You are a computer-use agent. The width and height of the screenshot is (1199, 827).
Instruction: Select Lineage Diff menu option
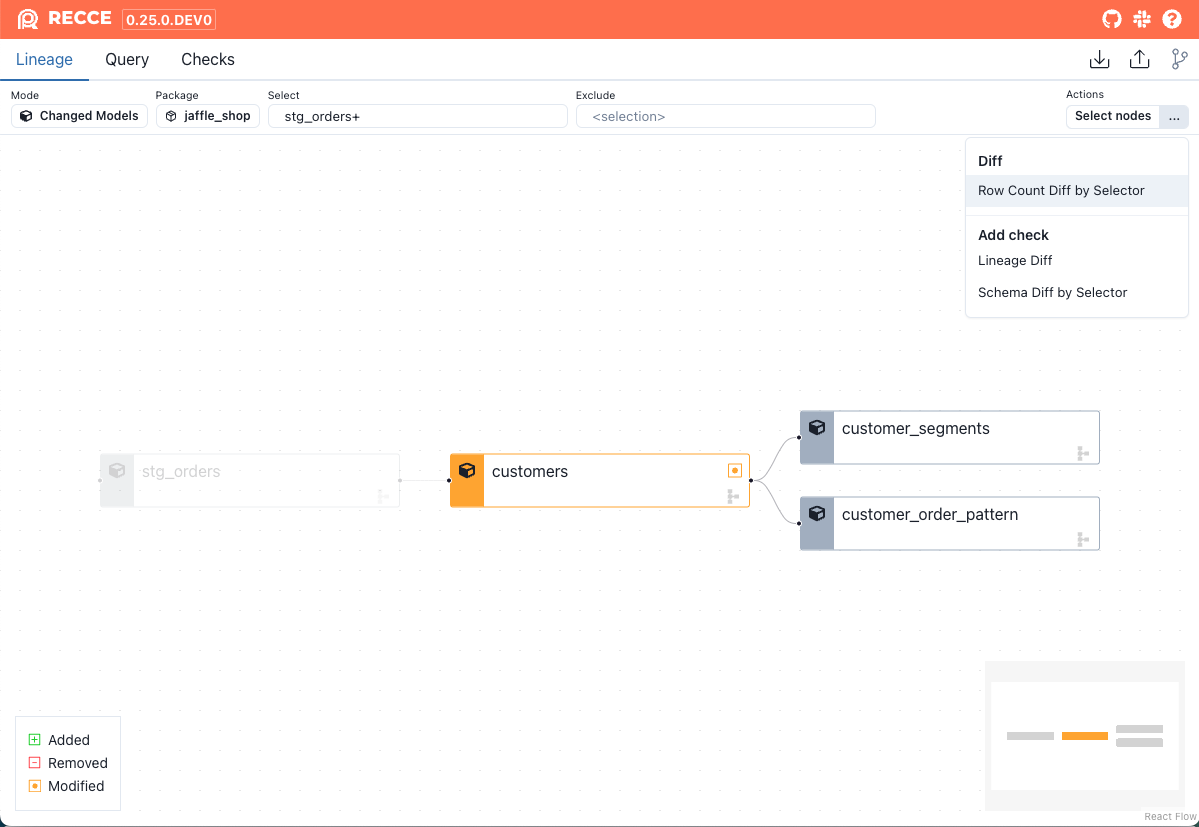1015,261
